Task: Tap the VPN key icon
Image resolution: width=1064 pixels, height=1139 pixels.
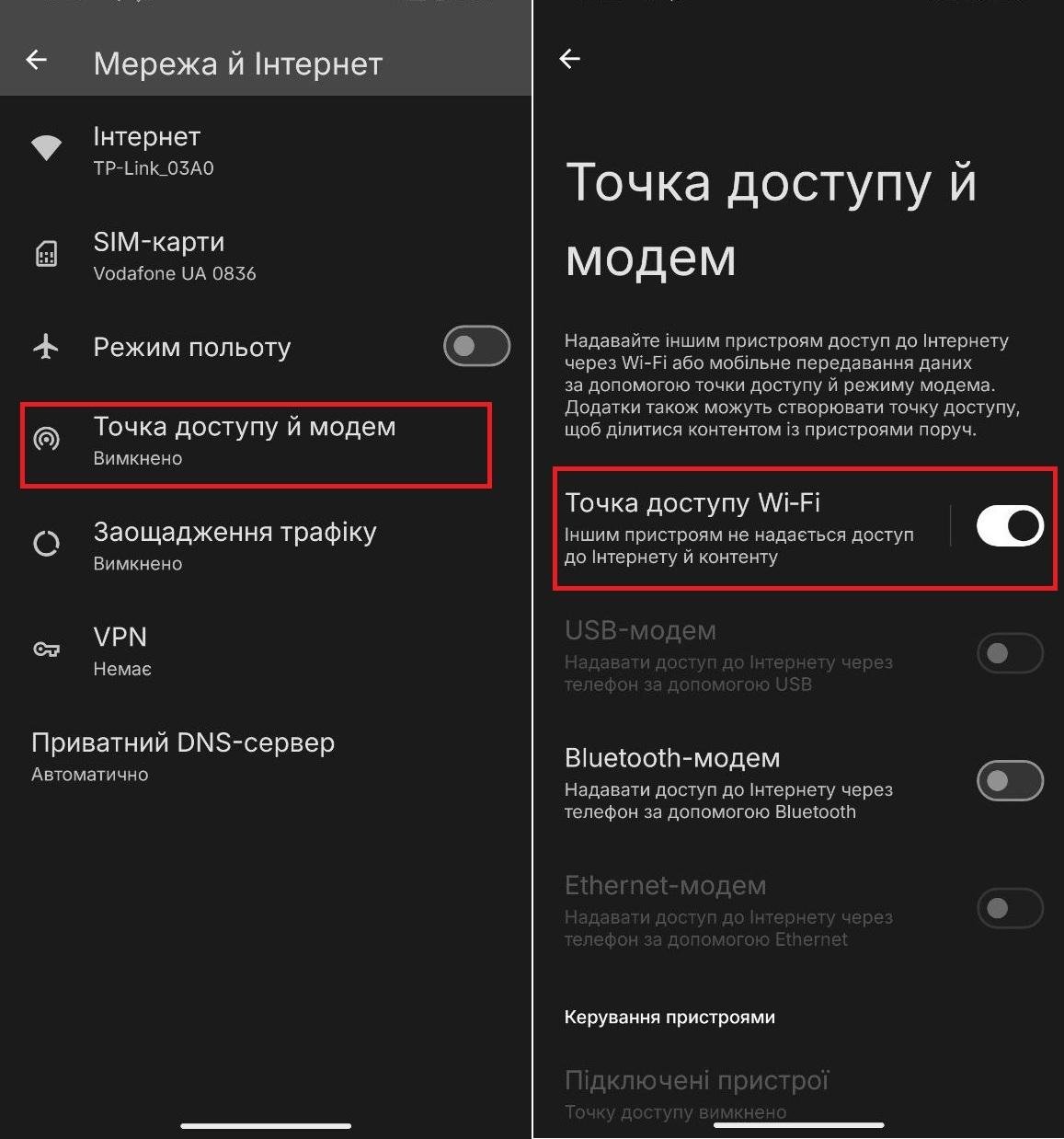Action: pos(46,650)
